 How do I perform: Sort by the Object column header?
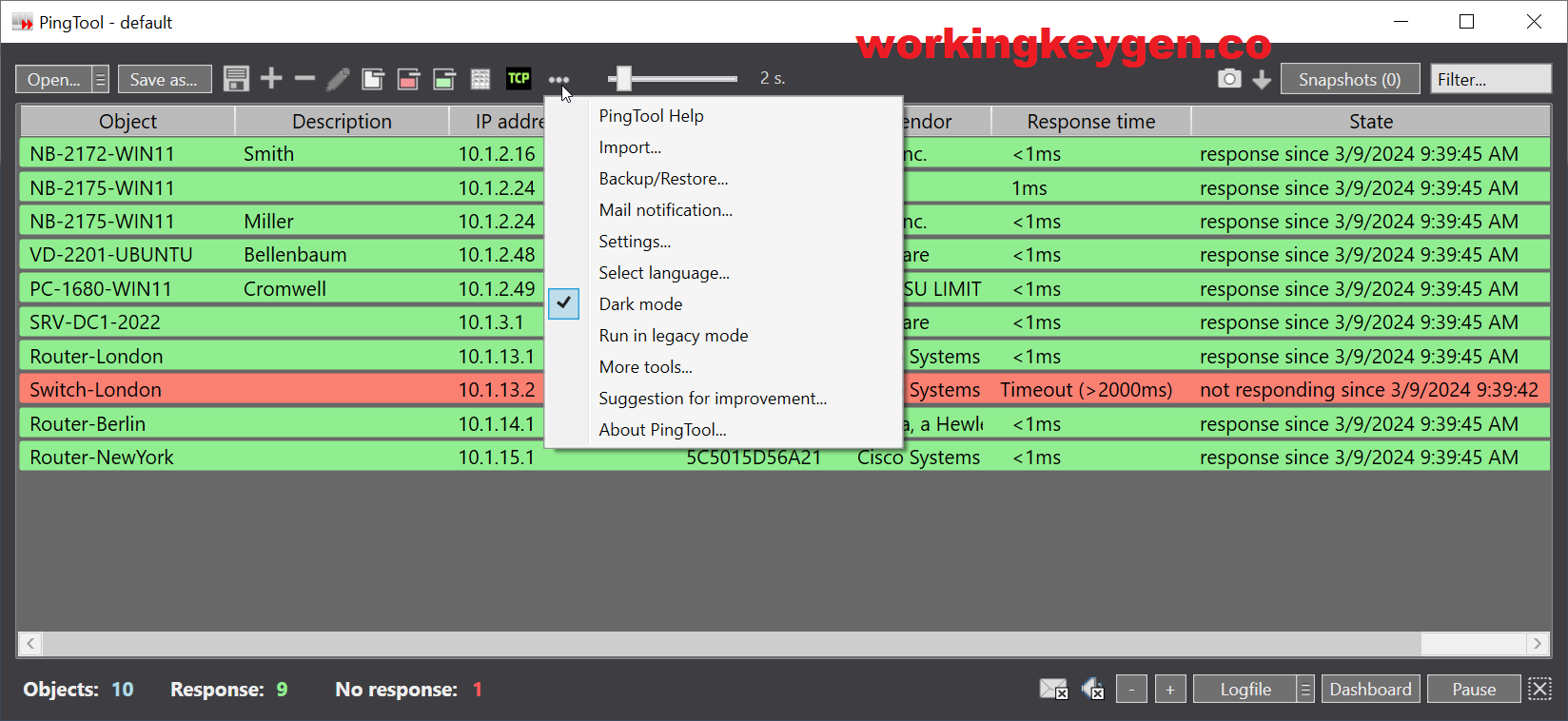(127, 122)
